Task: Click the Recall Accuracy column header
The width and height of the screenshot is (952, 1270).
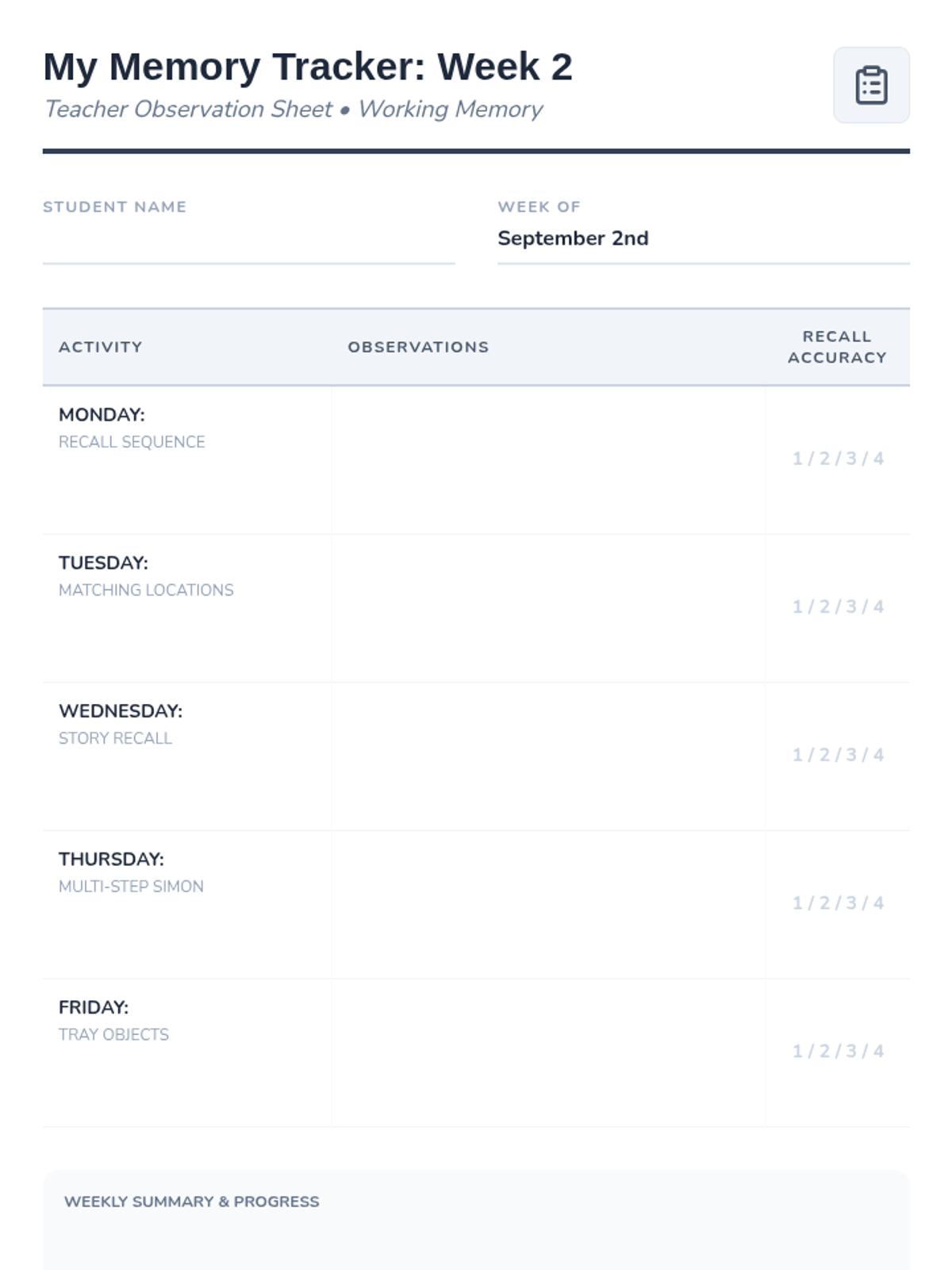Action: point(837,347)
